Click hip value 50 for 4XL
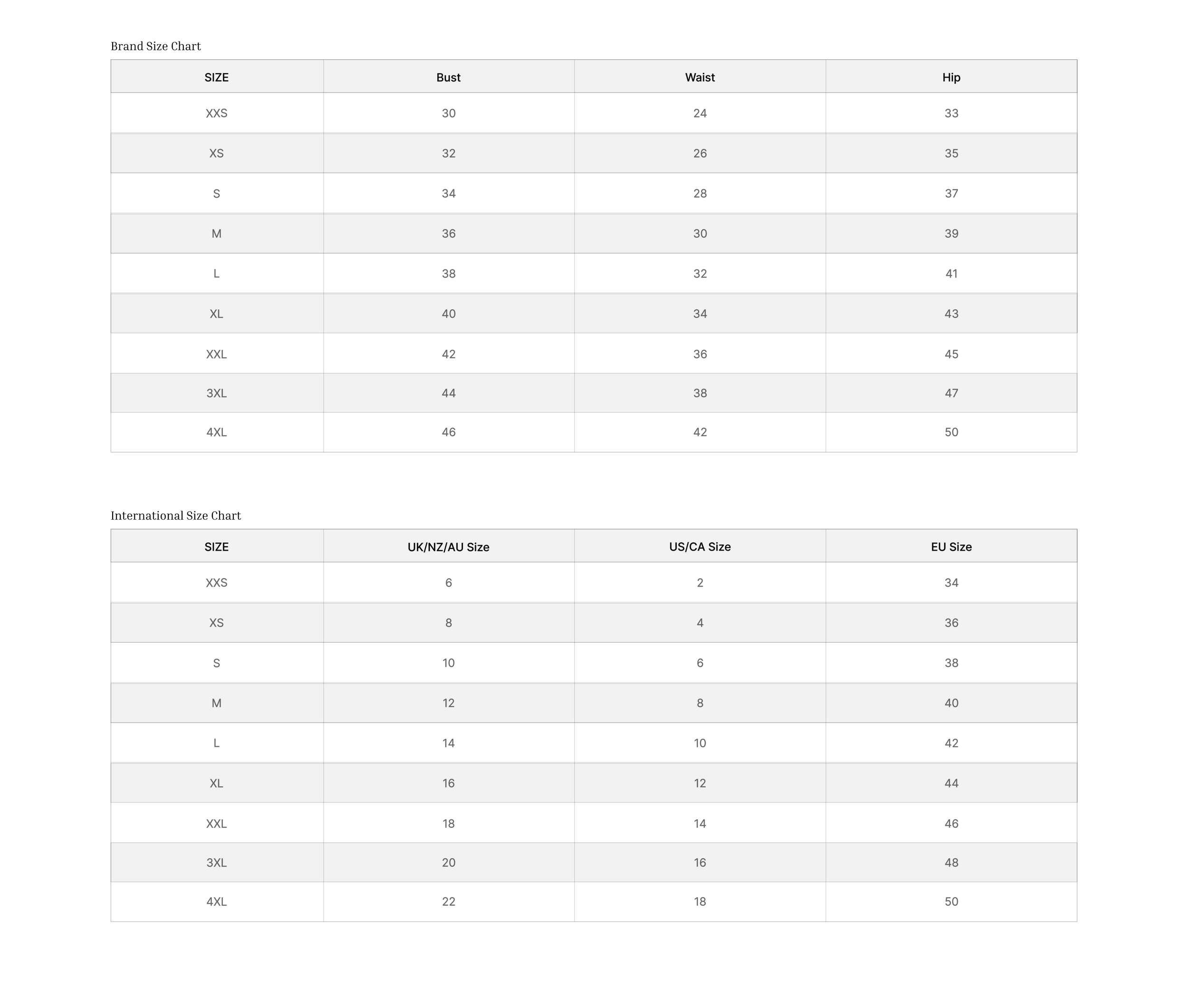Image resolution: width=1188 pixels, height=1008 pixels. pos(951,432)
